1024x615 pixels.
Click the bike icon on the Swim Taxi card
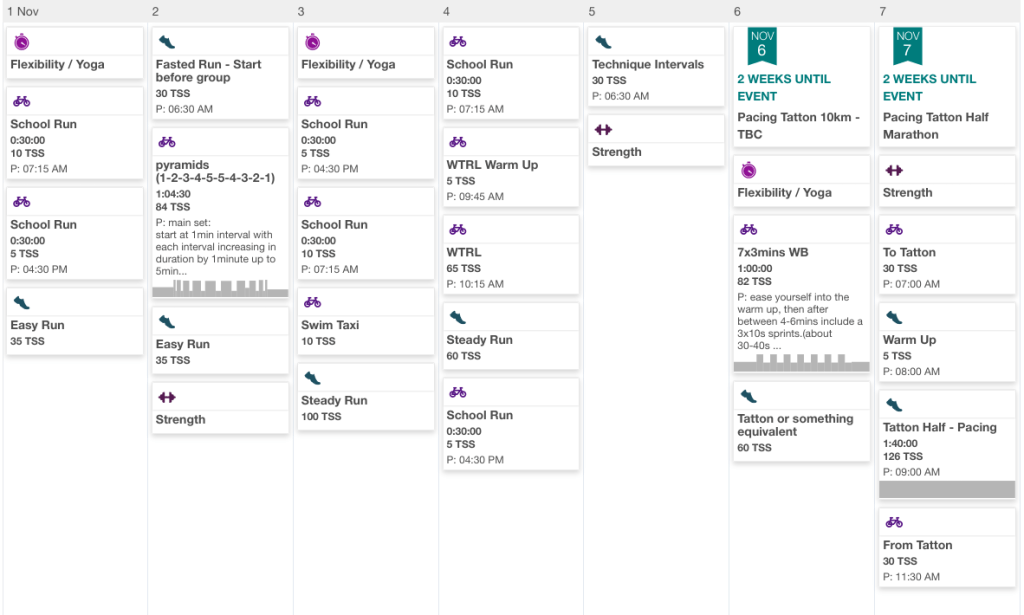(313, 304)
